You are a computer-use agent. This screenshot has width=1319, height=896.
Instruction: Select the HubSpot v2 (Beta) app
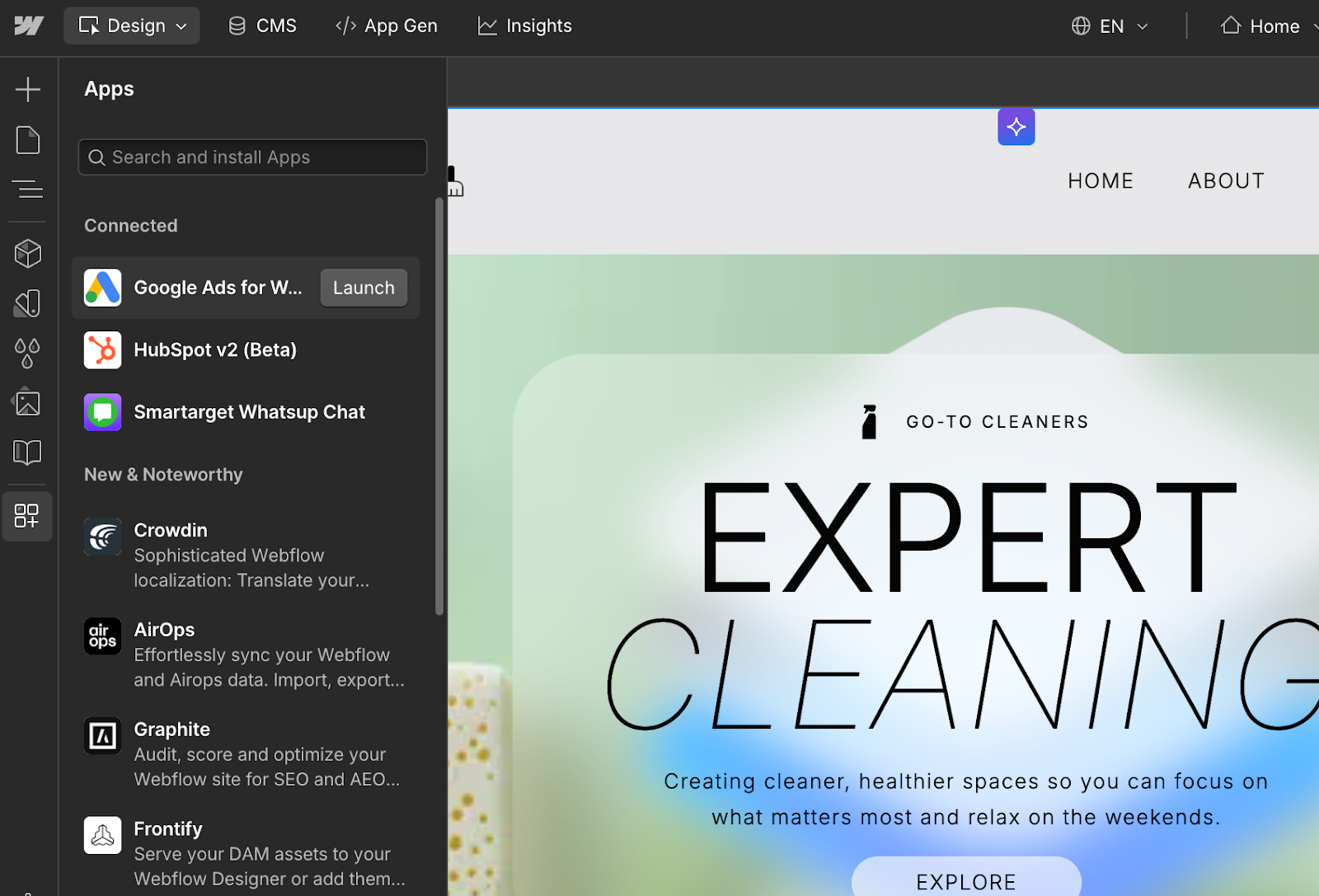coord(214,350)
